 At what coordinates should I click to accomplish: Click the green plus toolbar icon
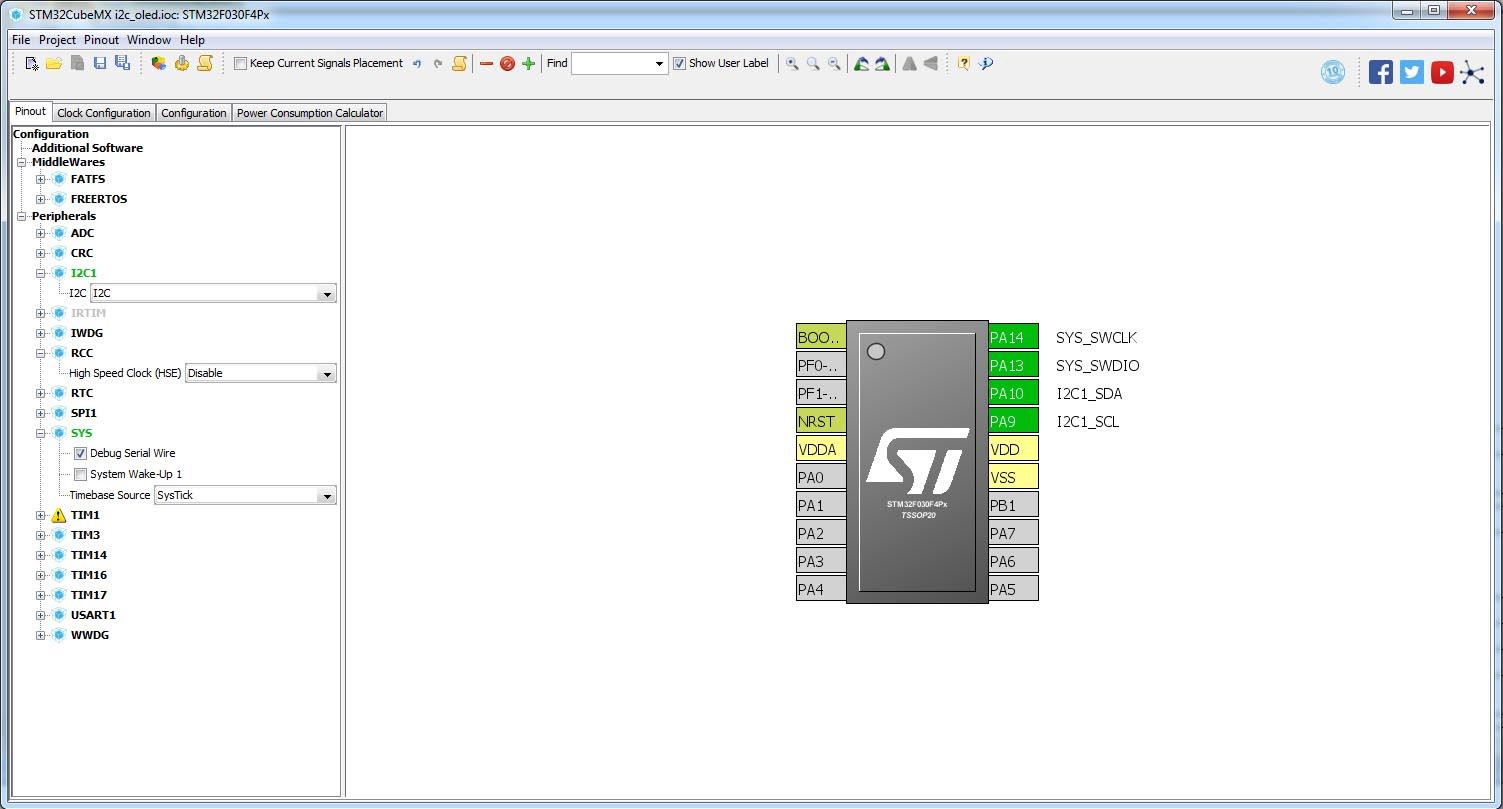click(529, 63)
